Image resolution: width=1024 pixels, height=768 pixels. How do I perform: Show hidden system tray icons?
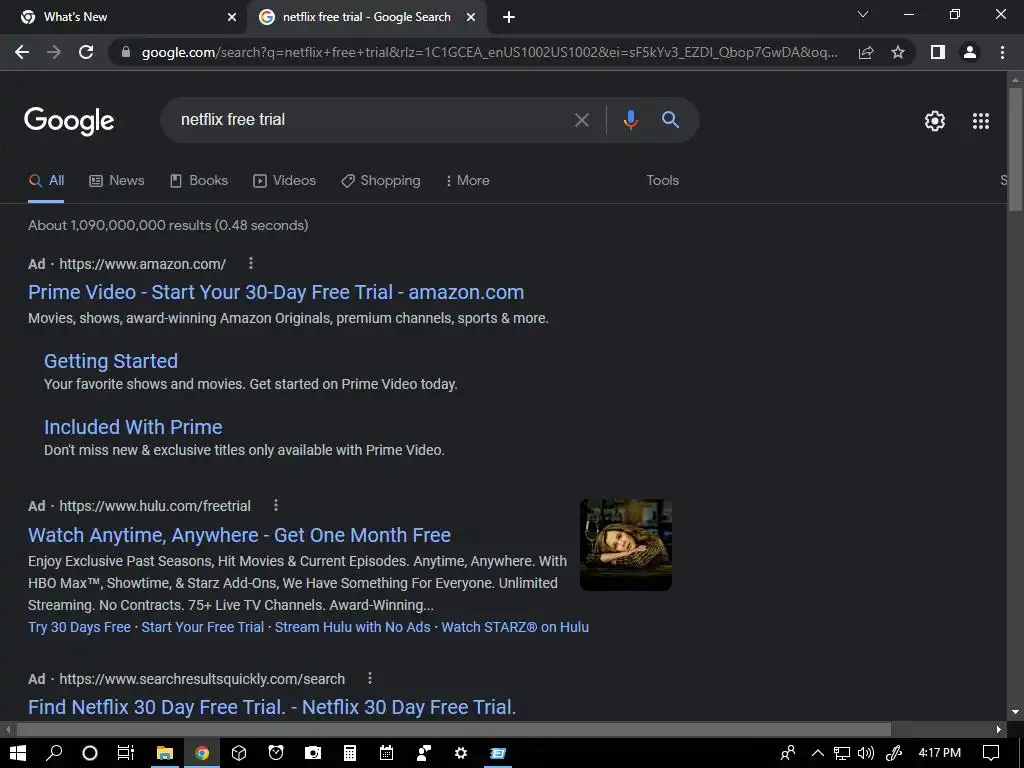pyautogui.click(x=817, y=753)
